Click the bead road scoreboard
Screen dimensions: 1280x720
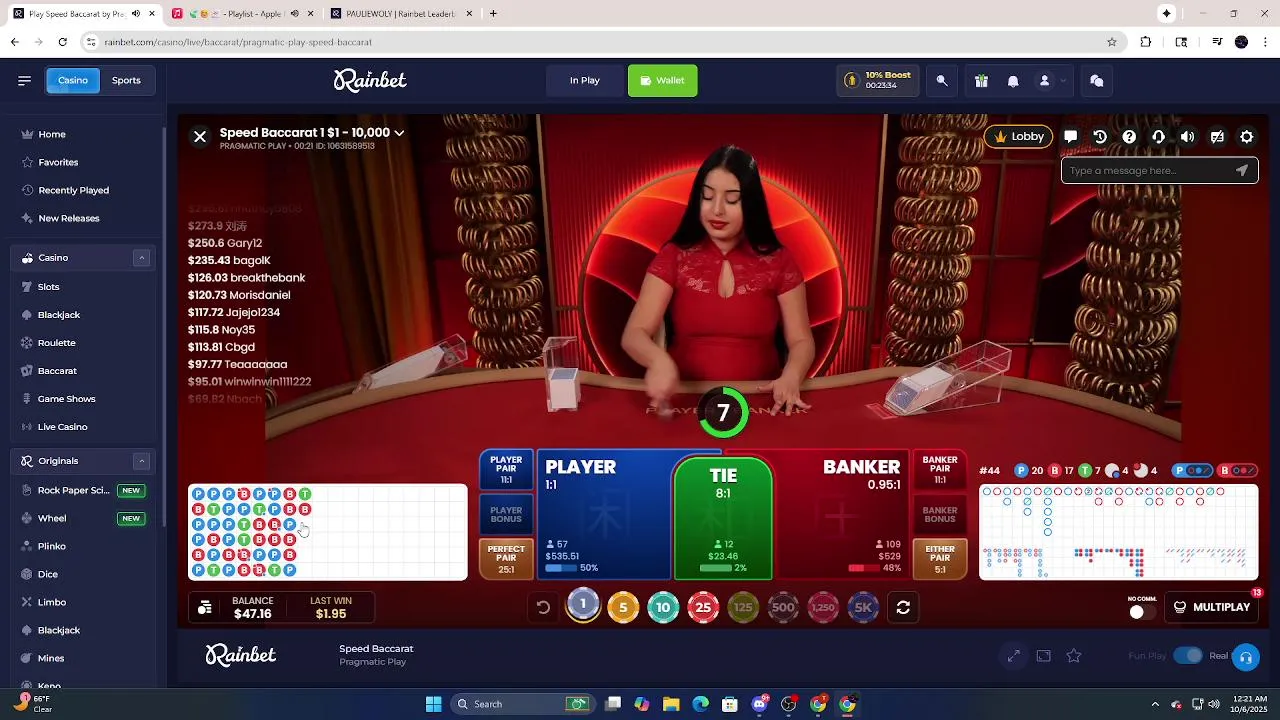coord(328,532)
